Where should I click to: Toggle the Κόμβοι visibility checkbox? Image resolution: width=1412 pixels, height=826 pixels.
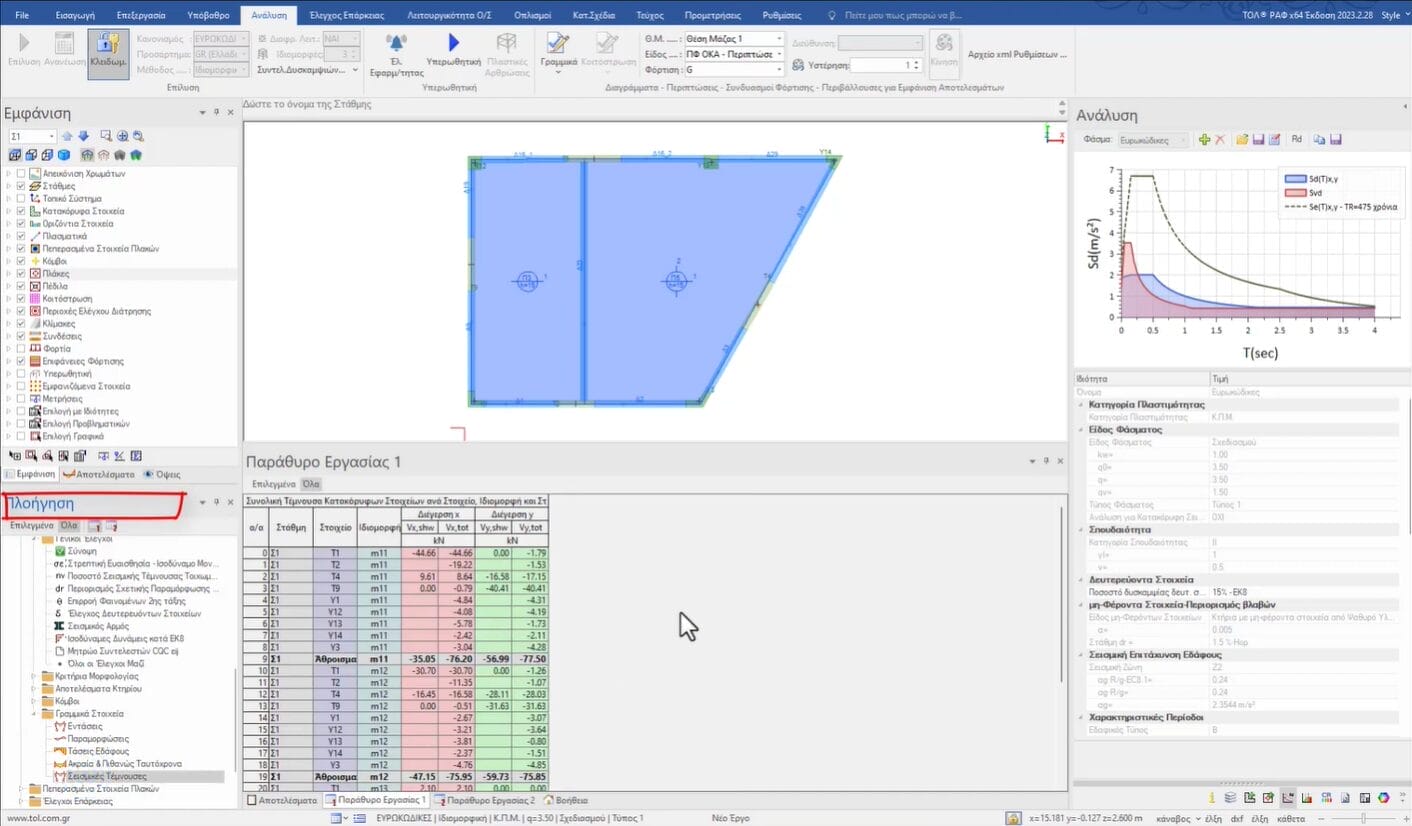[x=22, y=261]
